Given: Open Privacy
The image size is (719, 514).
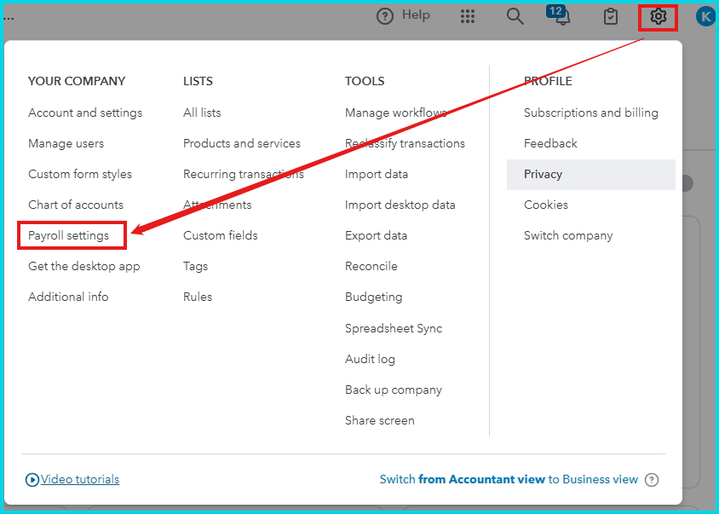Looking at the screenshot, I should coord(591,175).
